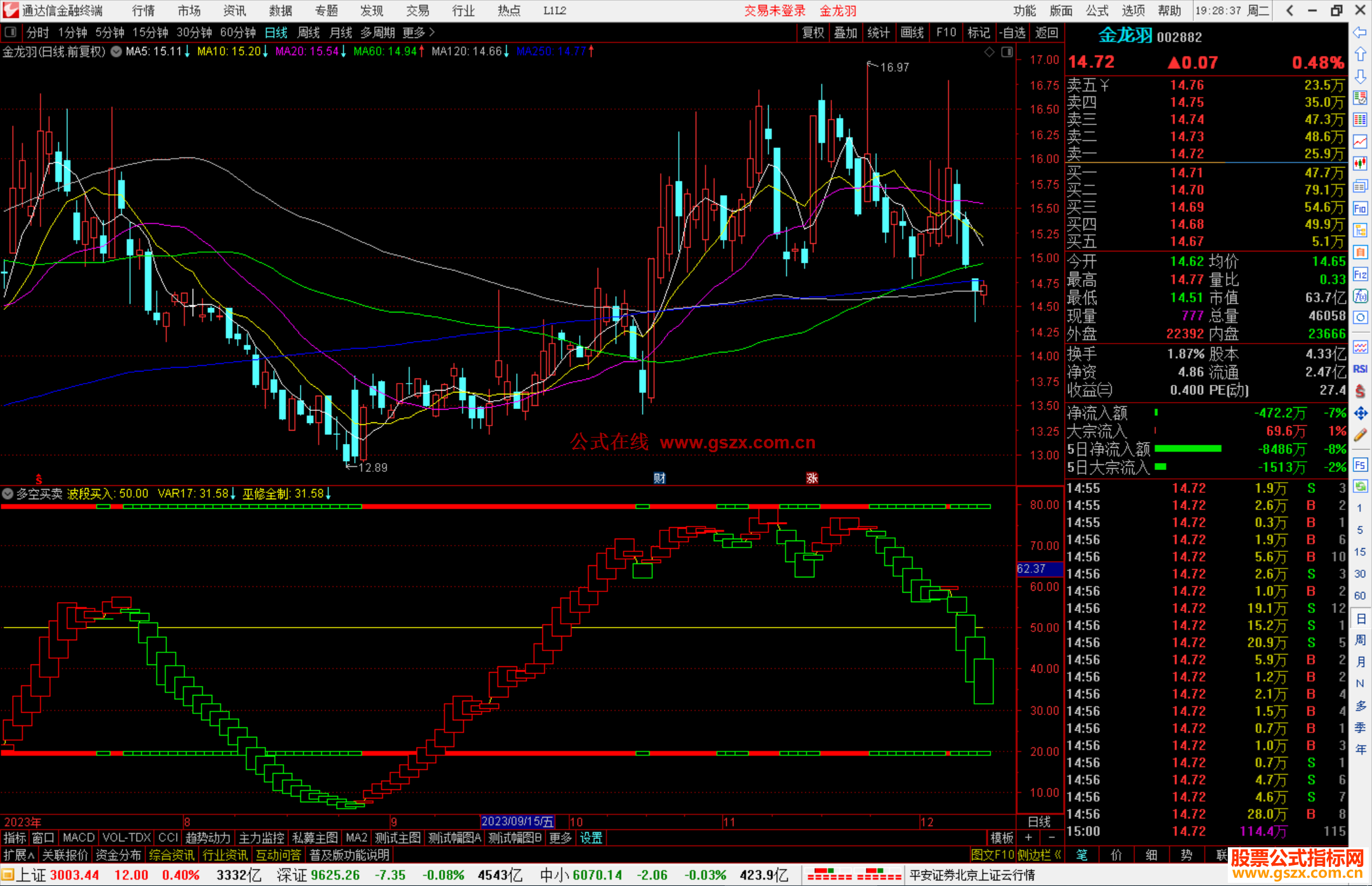Click the green refresh sidebar icon
The height and width of the screenshot is (886, 1372).
click(1360, 487)
